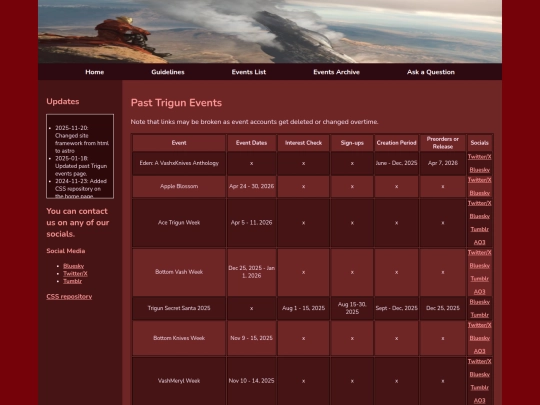This screenshot has width=540, height=405.
Task: Open the sidebar Tumblr social link
Action: 72,281
